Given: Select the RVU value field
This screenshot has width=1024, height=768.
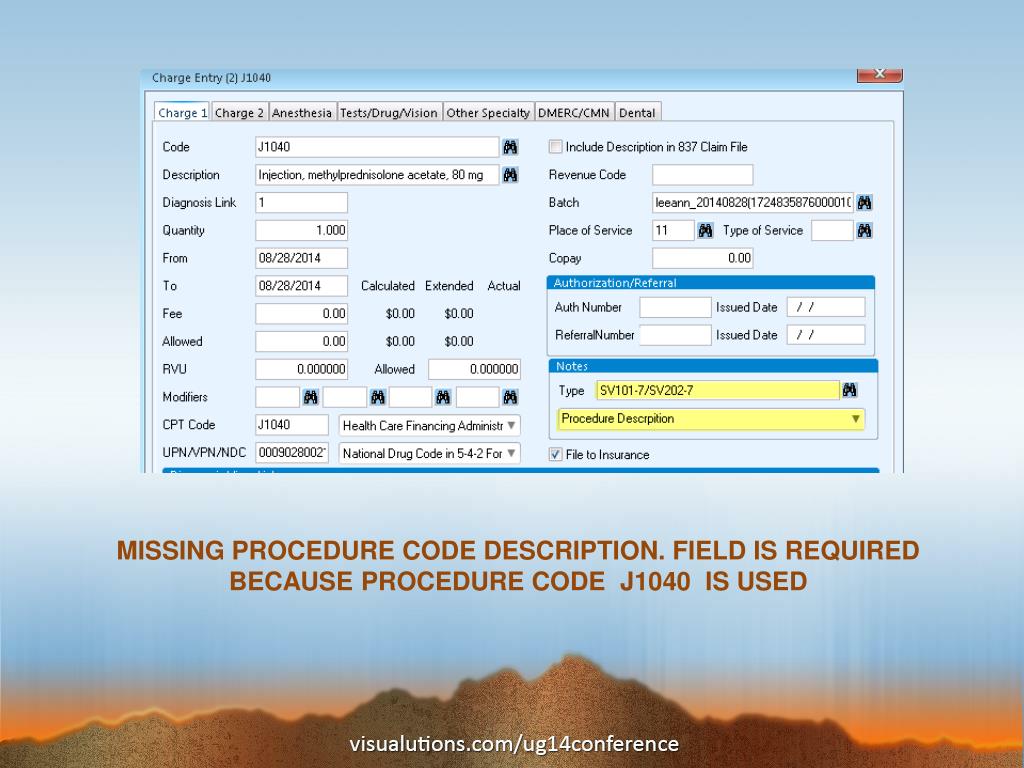Looking at the screenshot, I should coord(301,369).
